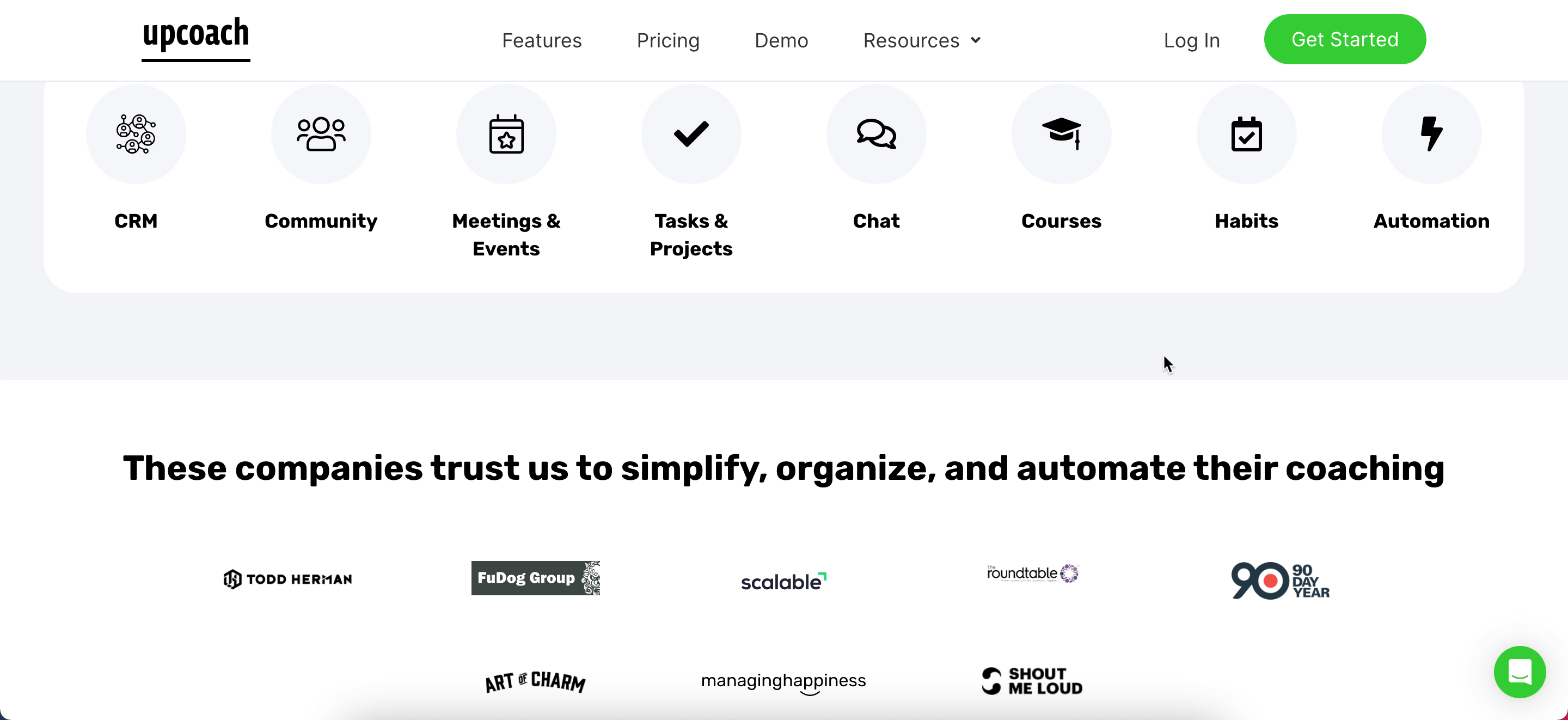Screen dimensions: 1568x720
Task: Click the Shout Me Loud logo
Action: [x=1032, y=680]
